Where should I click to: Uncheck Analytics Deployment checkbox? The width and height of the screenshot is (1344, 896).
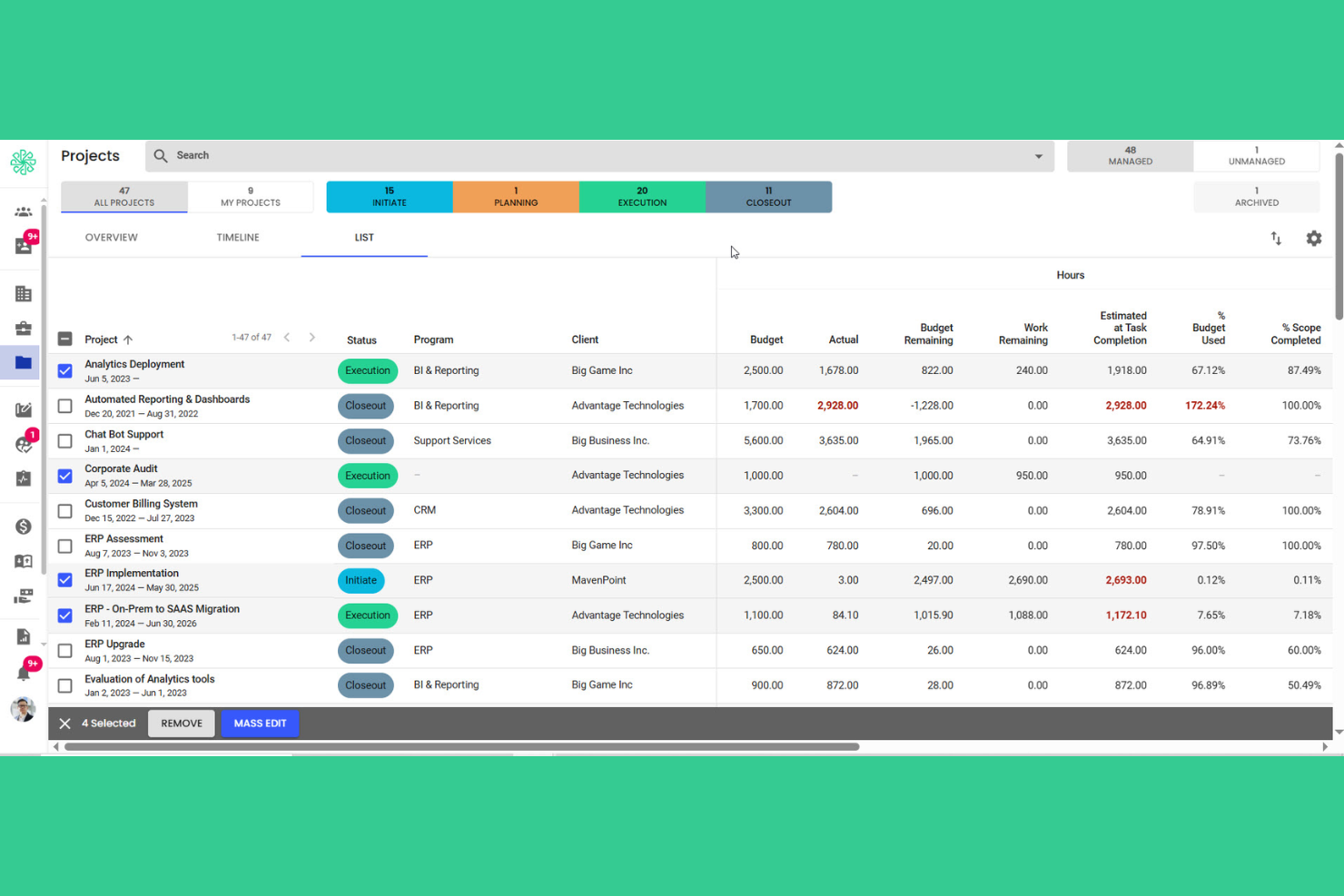(x=64, y=370)
